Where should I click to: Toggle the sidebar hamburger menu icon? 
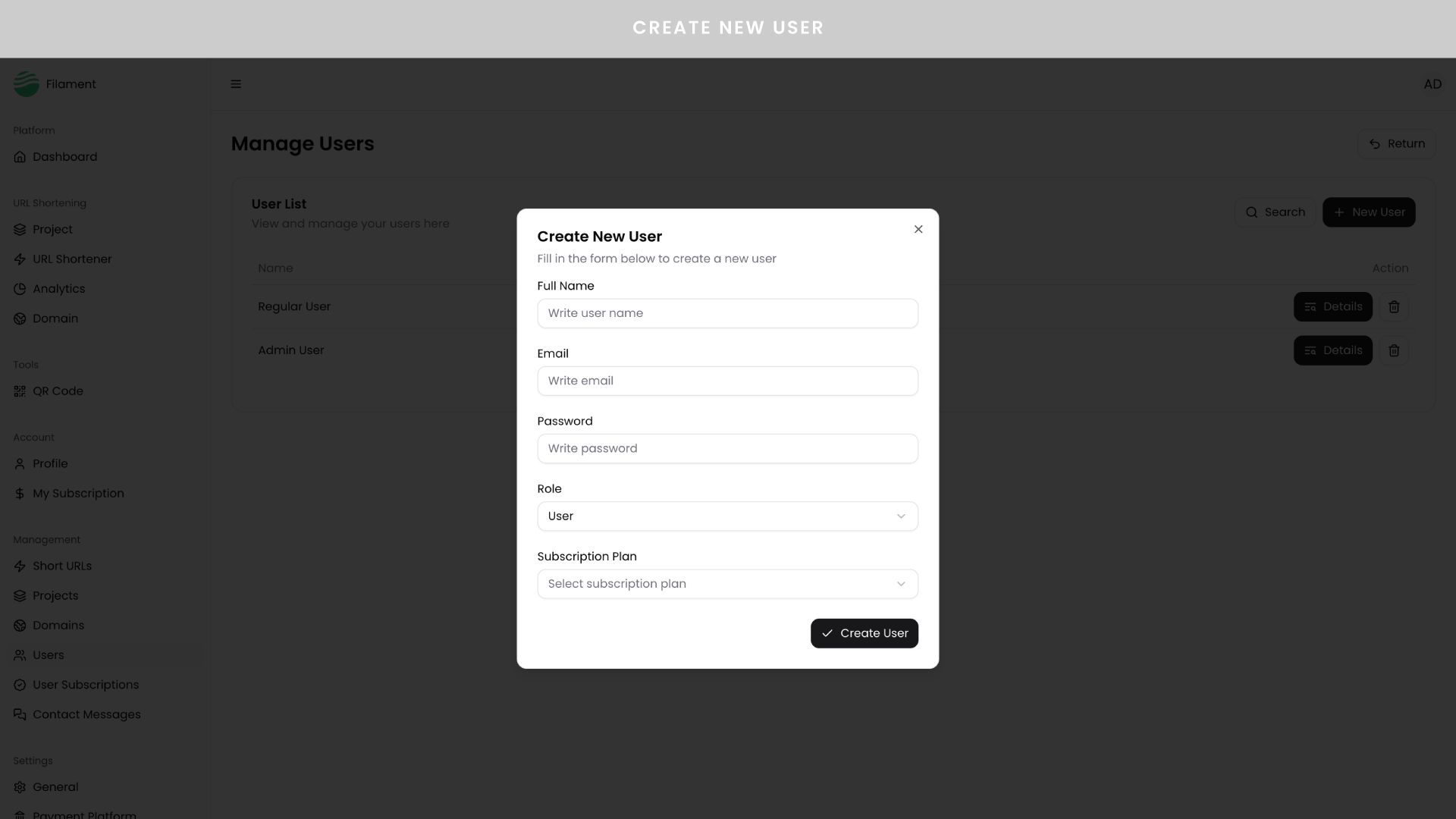tap(236, 84)
